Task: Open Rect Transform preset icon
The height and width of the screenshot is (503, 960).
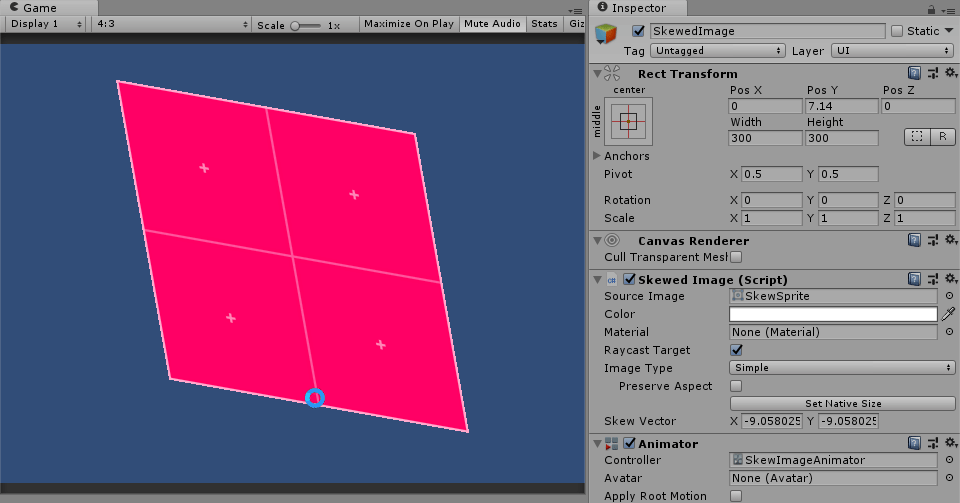Action: 932,73
